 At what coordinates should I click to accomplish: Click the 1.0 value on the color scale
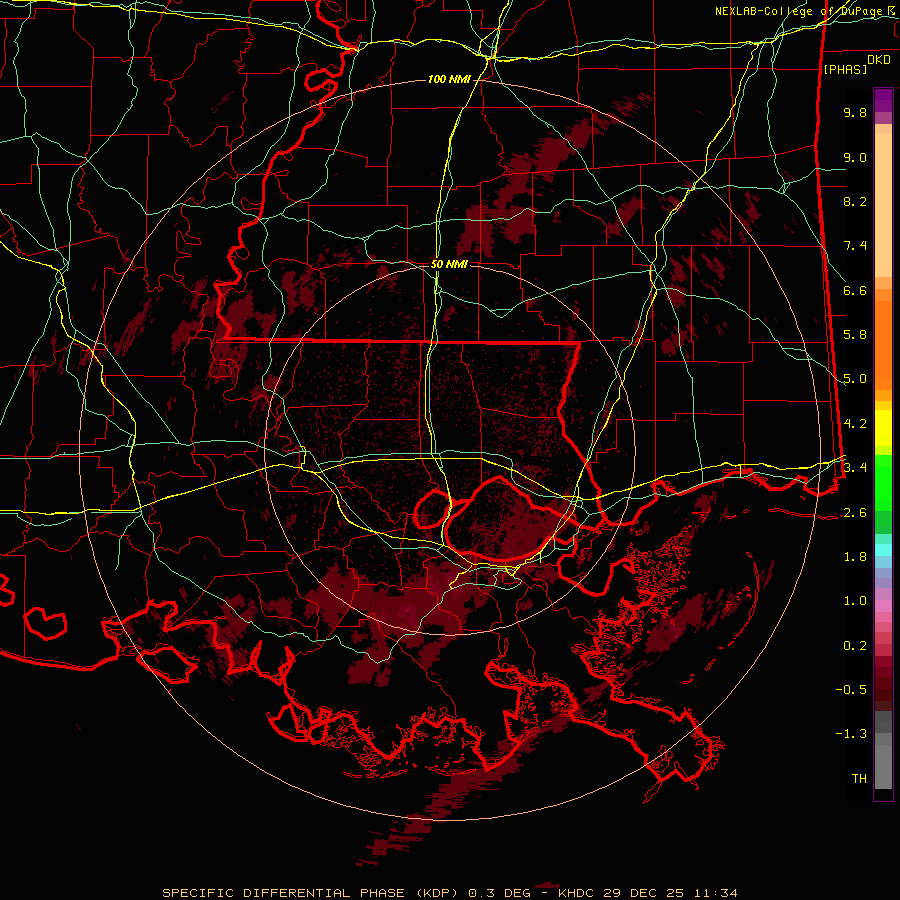[x=855, y=601]
